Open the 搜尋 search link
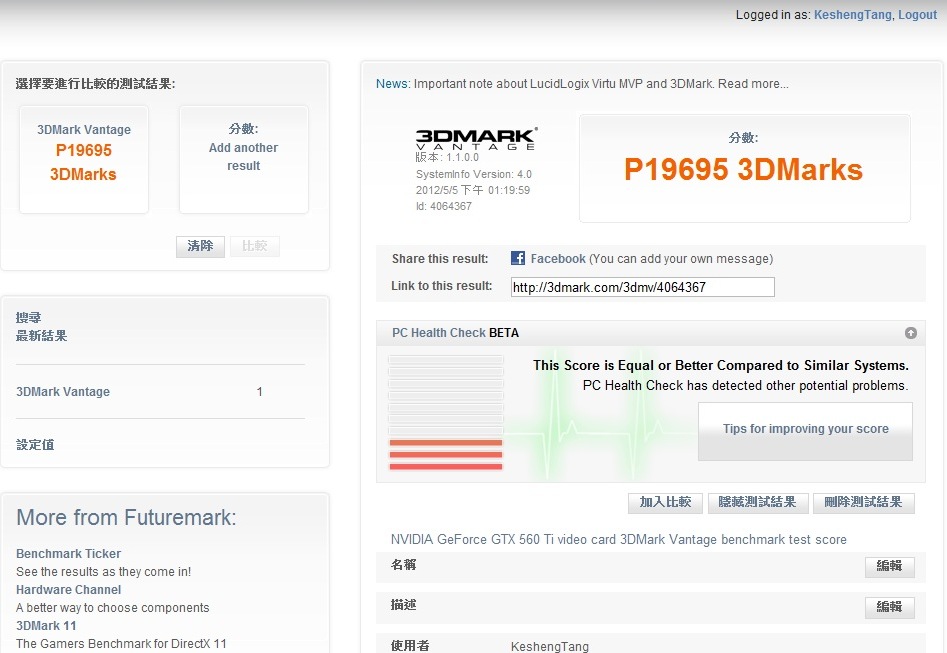This screenshot has width=947, height=653. [28, 317]
